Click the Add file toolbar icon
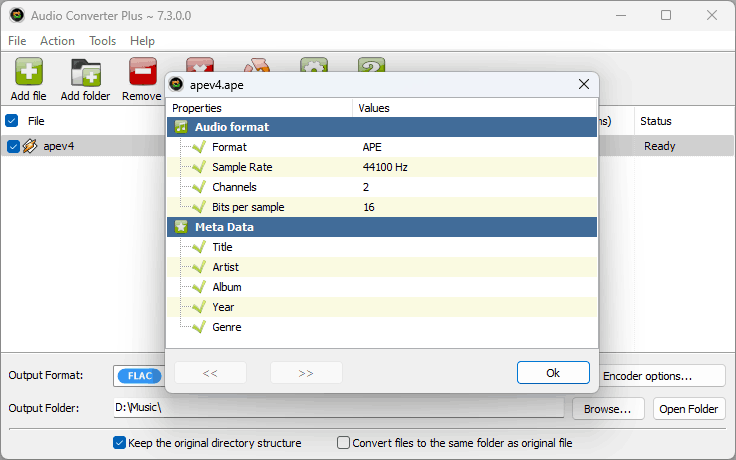Viewport: 736px width, 460px height. pos(29,71)
